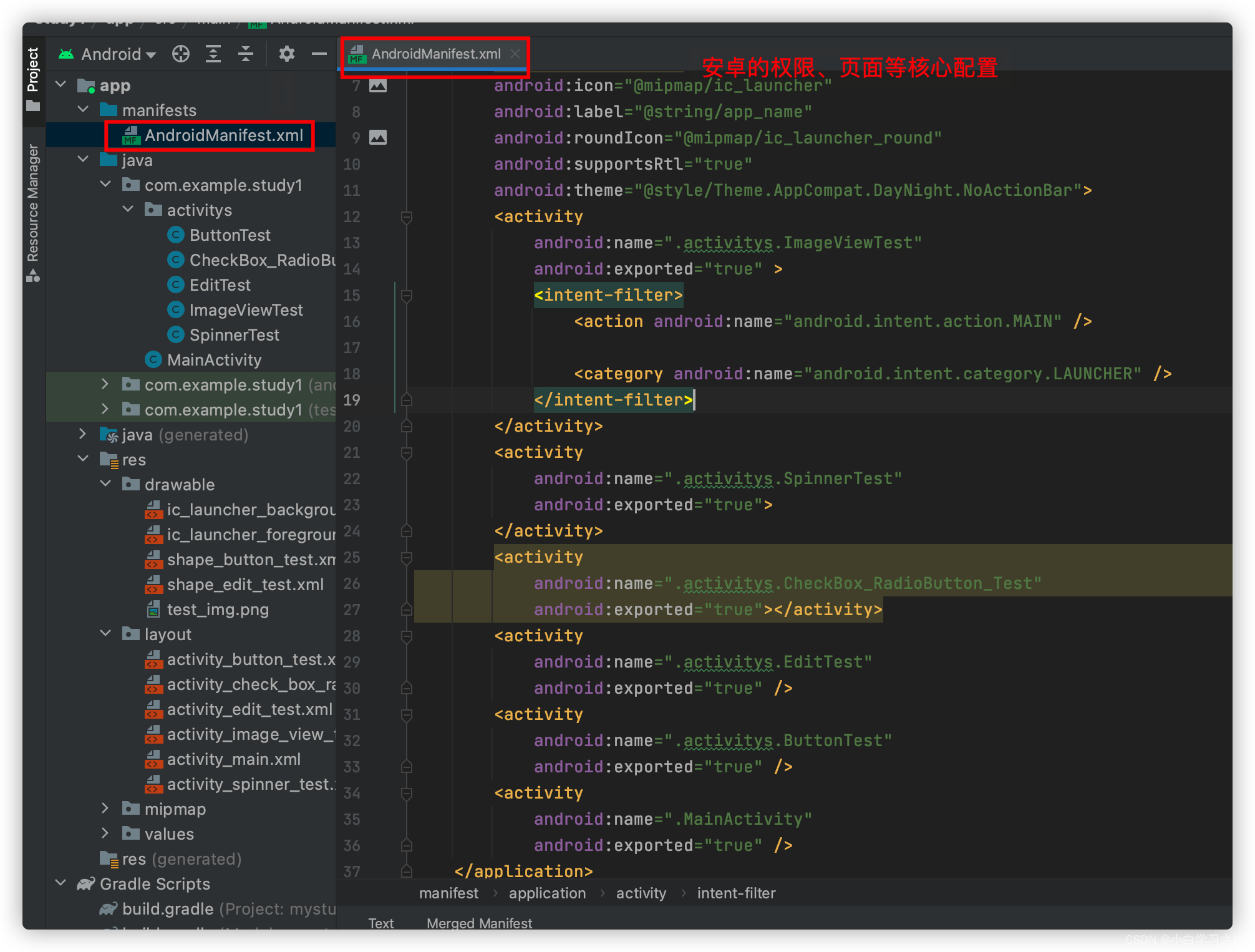Image resolution: width=1255 pixels, height=952 pixels.
Task: Collapse the com.example.study1 package
Action: point(106,185)
